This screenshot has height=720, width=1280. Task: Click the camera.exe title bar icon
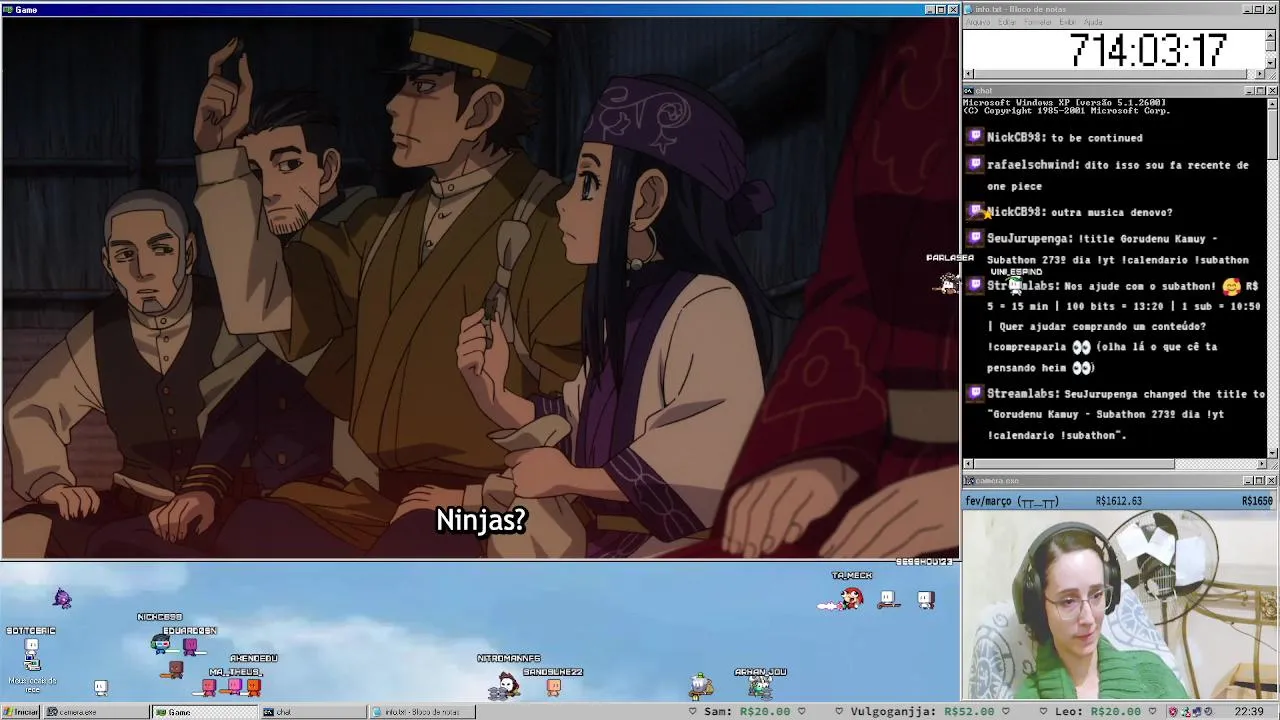click(x=969, y=481)
